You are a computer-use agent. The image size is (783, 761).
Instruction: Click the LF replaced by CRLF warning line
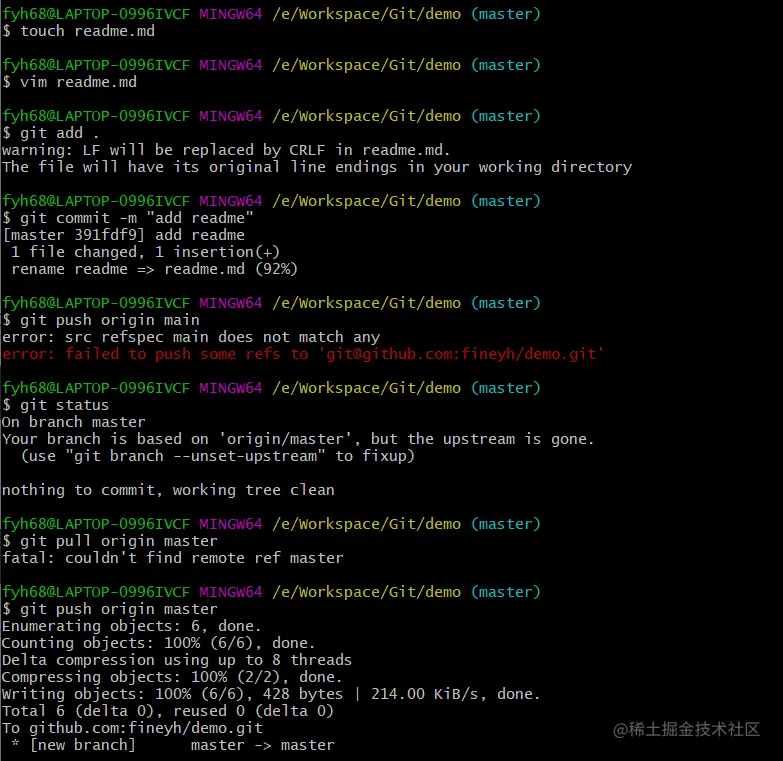coord(226,150)
